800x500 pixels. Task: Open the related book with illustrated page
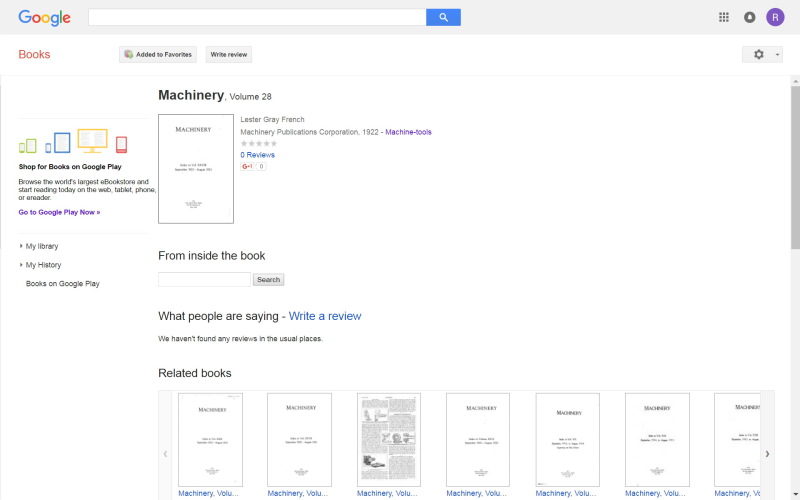click(x=389, y=440)
